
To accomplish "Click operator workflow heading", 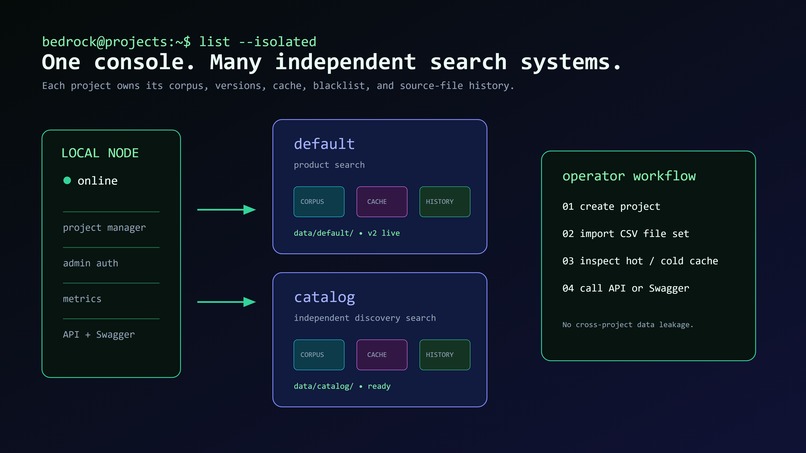I will click(629, 176).
